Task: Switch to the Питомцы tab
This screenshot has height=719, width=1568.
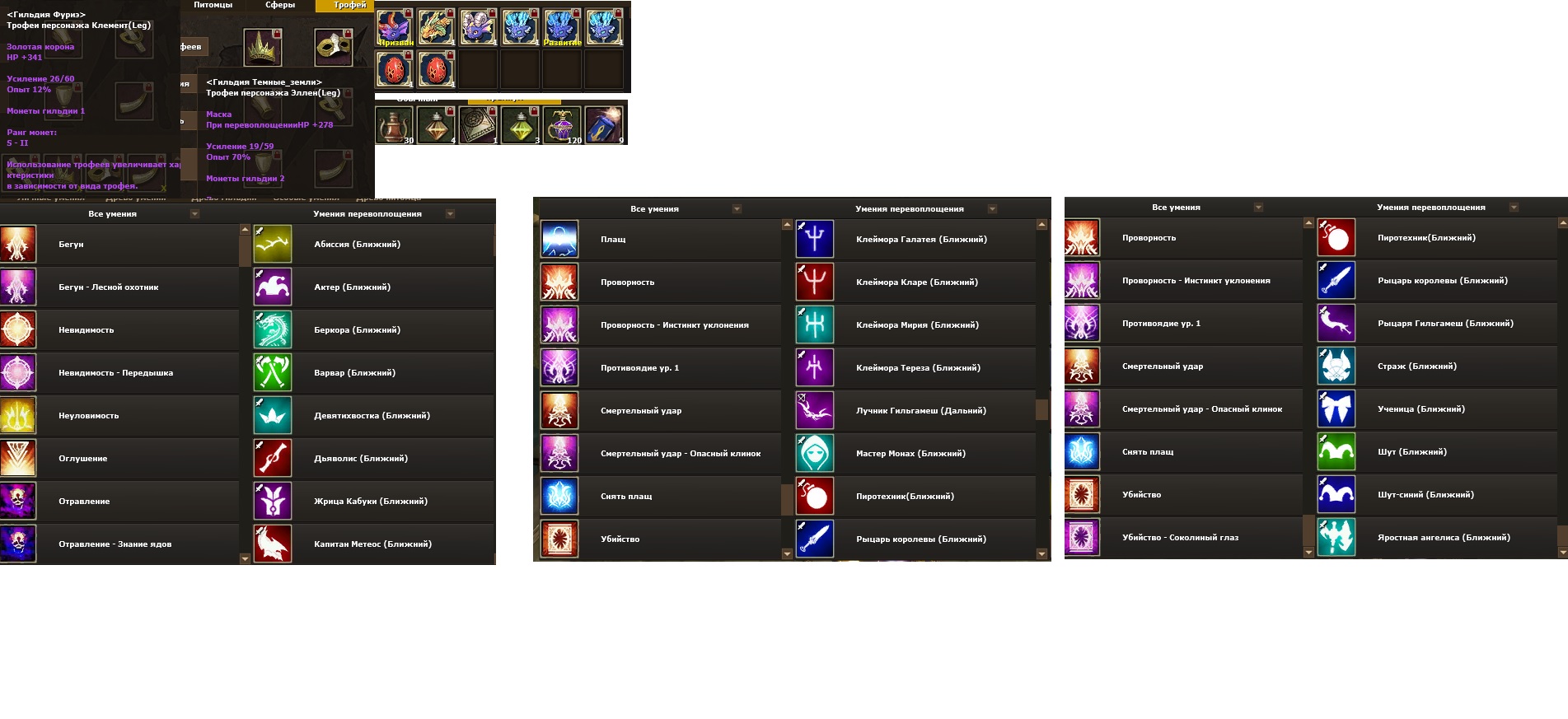Action: click(213, 5)
